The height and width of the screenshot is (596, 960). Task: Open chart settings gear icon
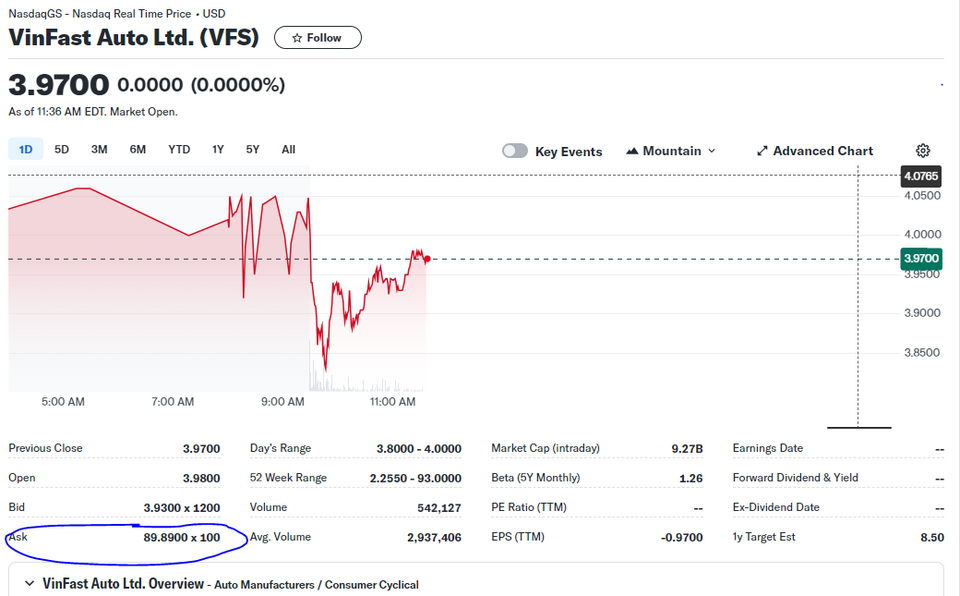point(923,151)
